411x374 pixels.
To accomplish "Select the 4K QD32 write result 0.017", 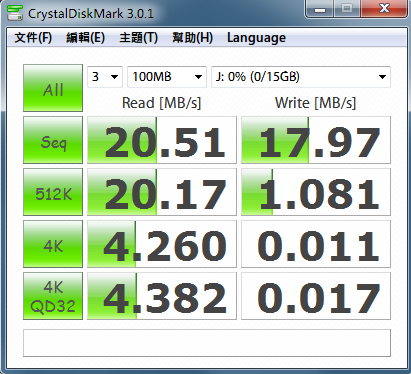I will pyautogui.click(x=316, y=296).
